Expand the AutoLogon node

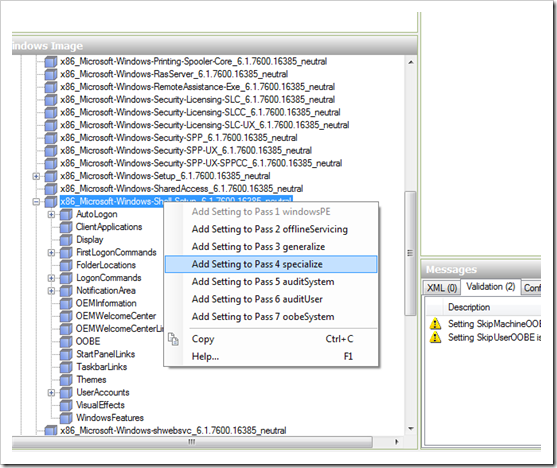click(52, 214)
